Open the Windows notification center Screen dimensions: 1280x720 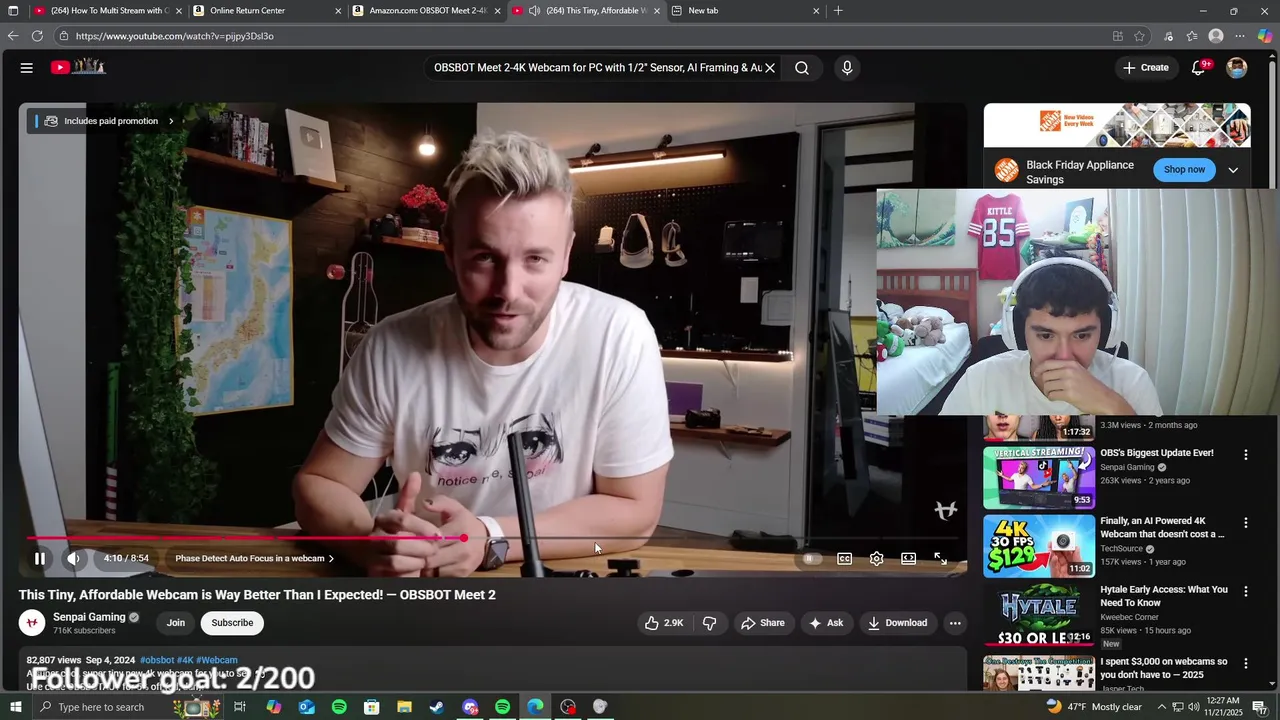pyautogui.click(x=1260, y=707)
